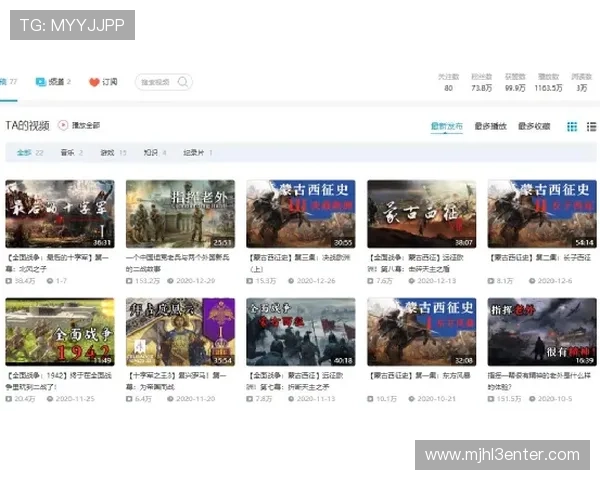Click into the 搜索视频 search field
600x480 pixels.
(x=163, y=82)
